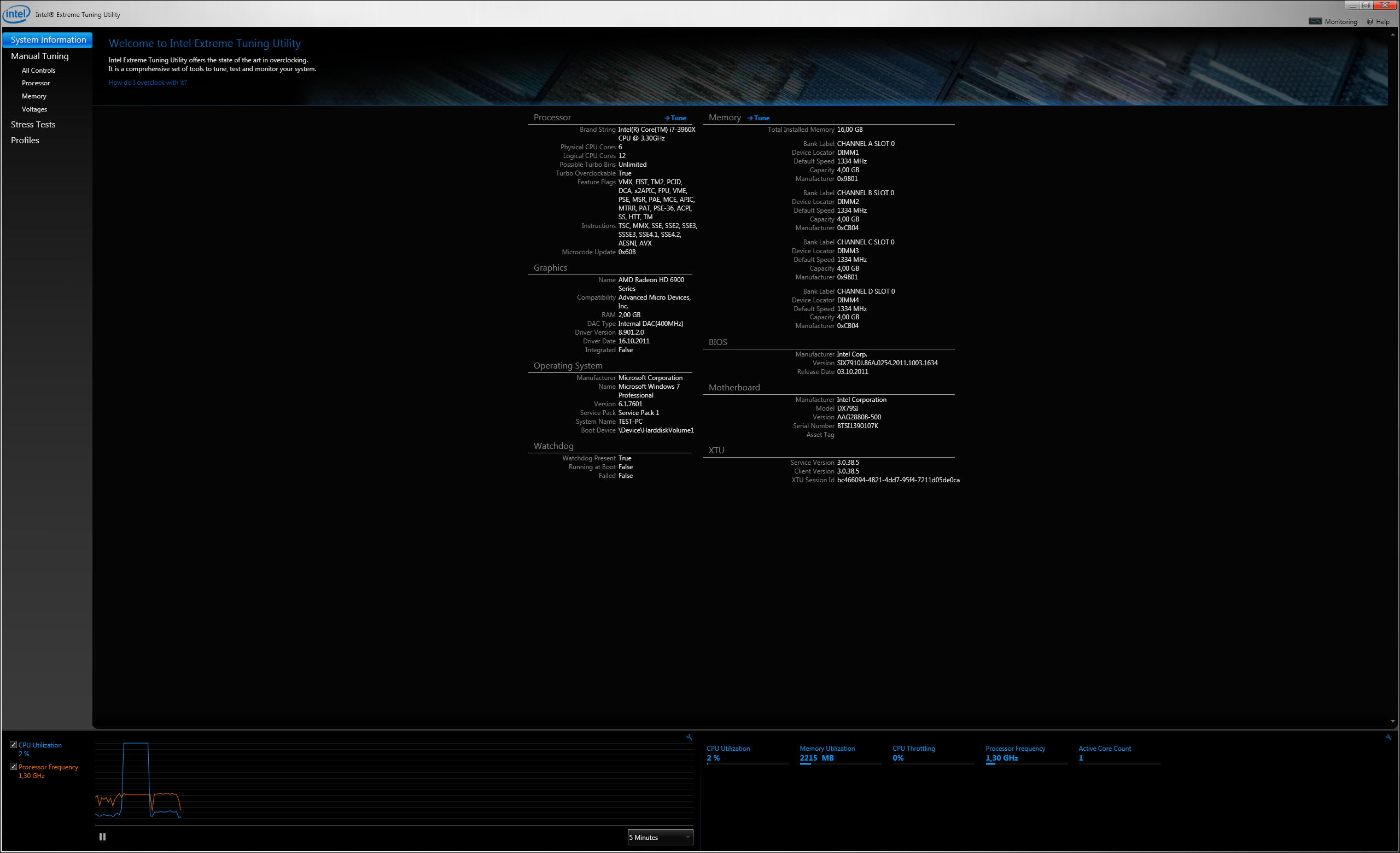Click the Tune link beside Processor
The image size is (1400, 853).
675,118
